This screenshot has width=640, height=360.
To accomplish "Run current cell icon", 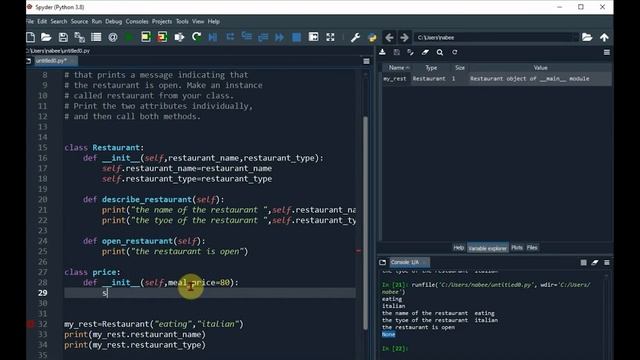I will pos(146,38).
